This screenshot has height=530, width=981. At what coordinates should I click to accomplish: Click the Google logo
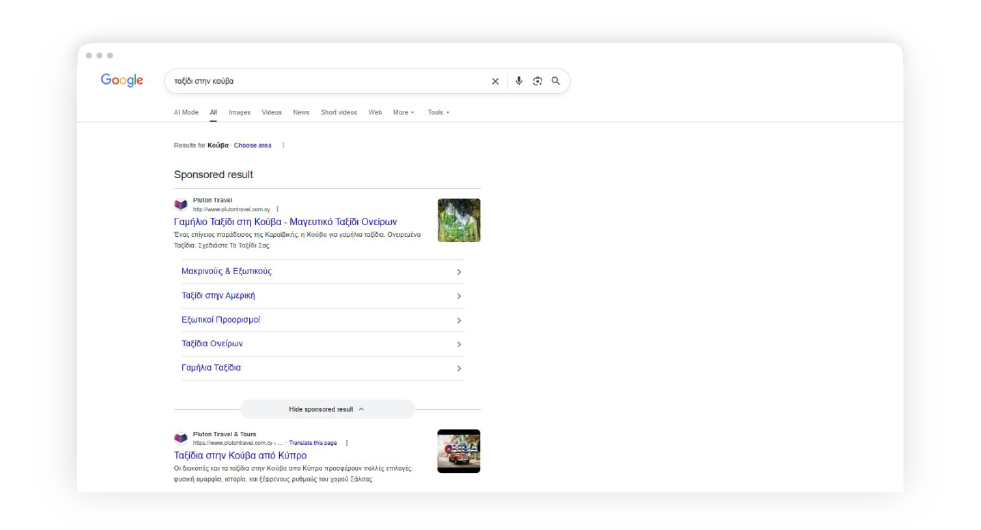click(x=122, y=80)
